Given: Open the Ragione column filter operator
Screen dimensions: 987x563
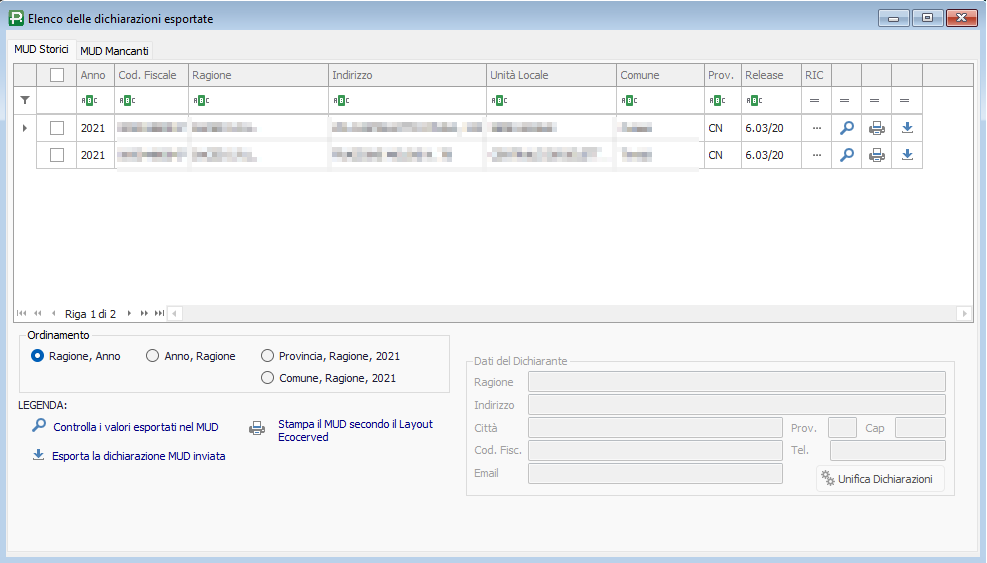Looking at the screenshot, I should 201,100.
